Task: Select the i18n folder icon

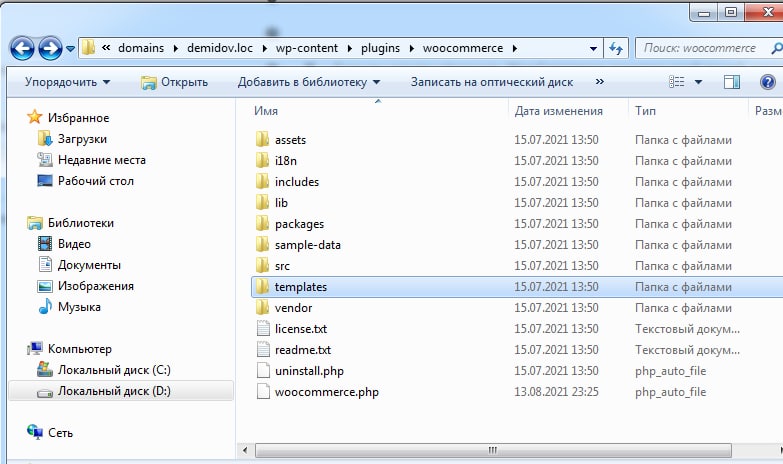Action: coord(262,160)
